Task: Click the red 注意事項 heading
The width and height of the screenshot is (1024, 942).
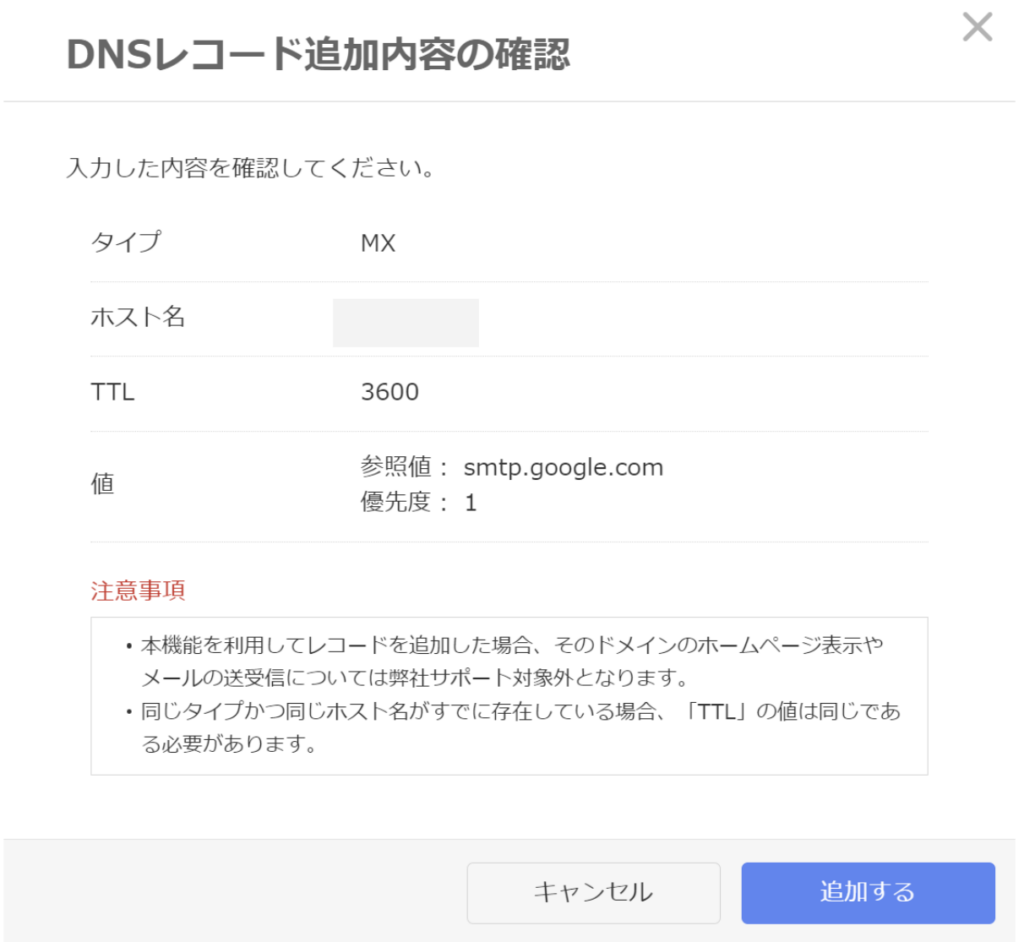Action: pos(138,591)
